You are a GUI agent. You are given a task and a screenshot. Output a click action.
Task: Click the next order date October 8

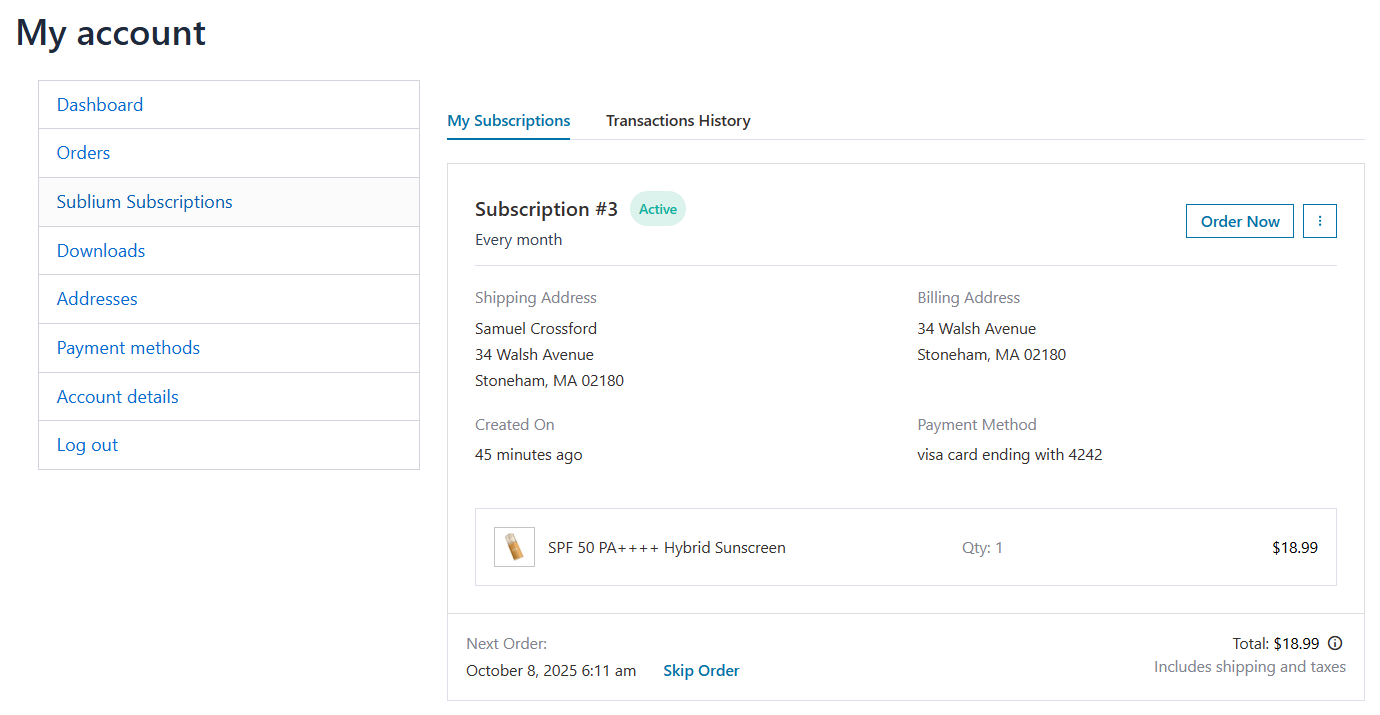pyautogui.click(x=551, y=670)
